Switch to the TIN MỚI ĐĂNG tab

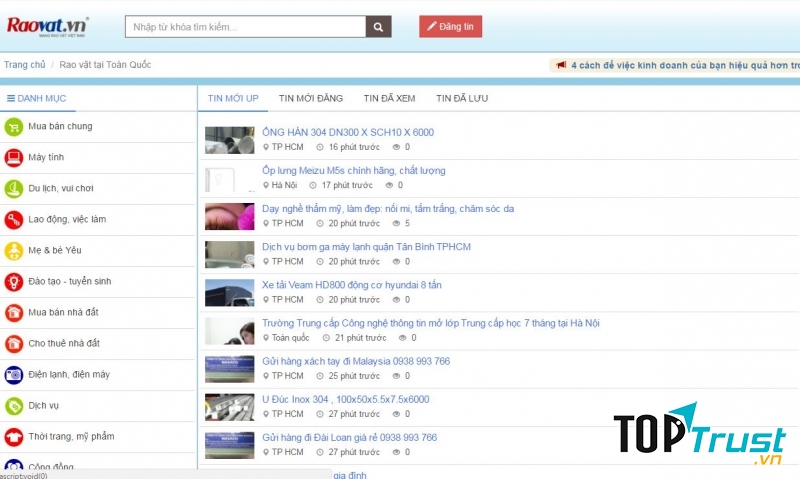(x=310, y=98)
